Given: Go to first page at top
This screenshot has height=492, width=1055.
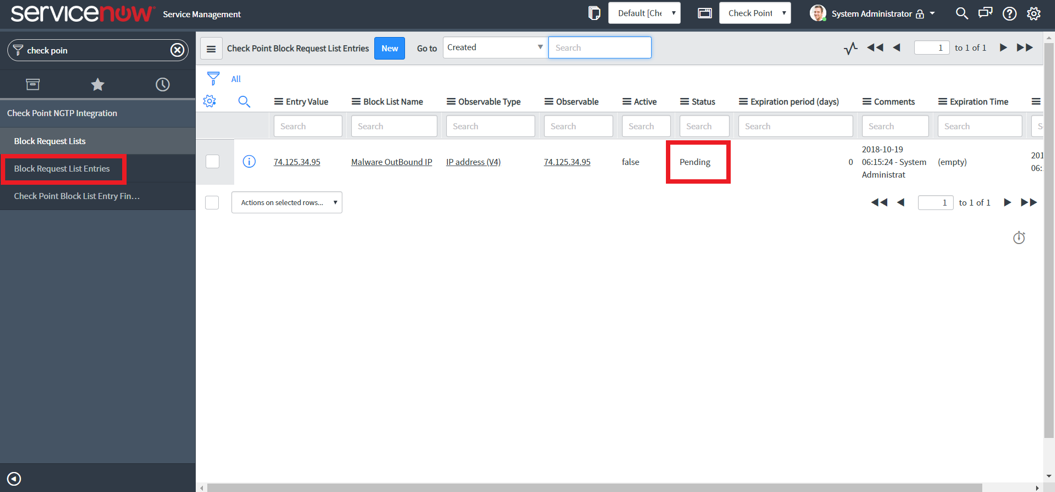Looking at the screenshot, I should 875,48.
